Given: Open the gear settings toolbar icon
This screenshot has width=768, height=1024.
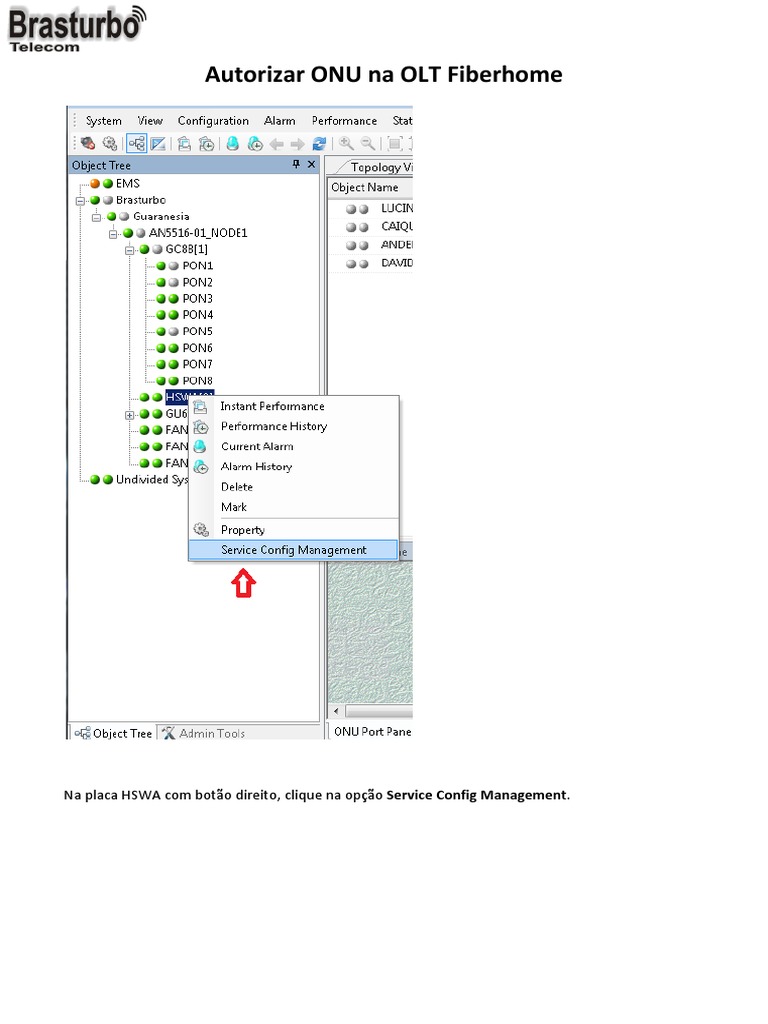Looking at the screenshot, I should click(x=110, y=143).
